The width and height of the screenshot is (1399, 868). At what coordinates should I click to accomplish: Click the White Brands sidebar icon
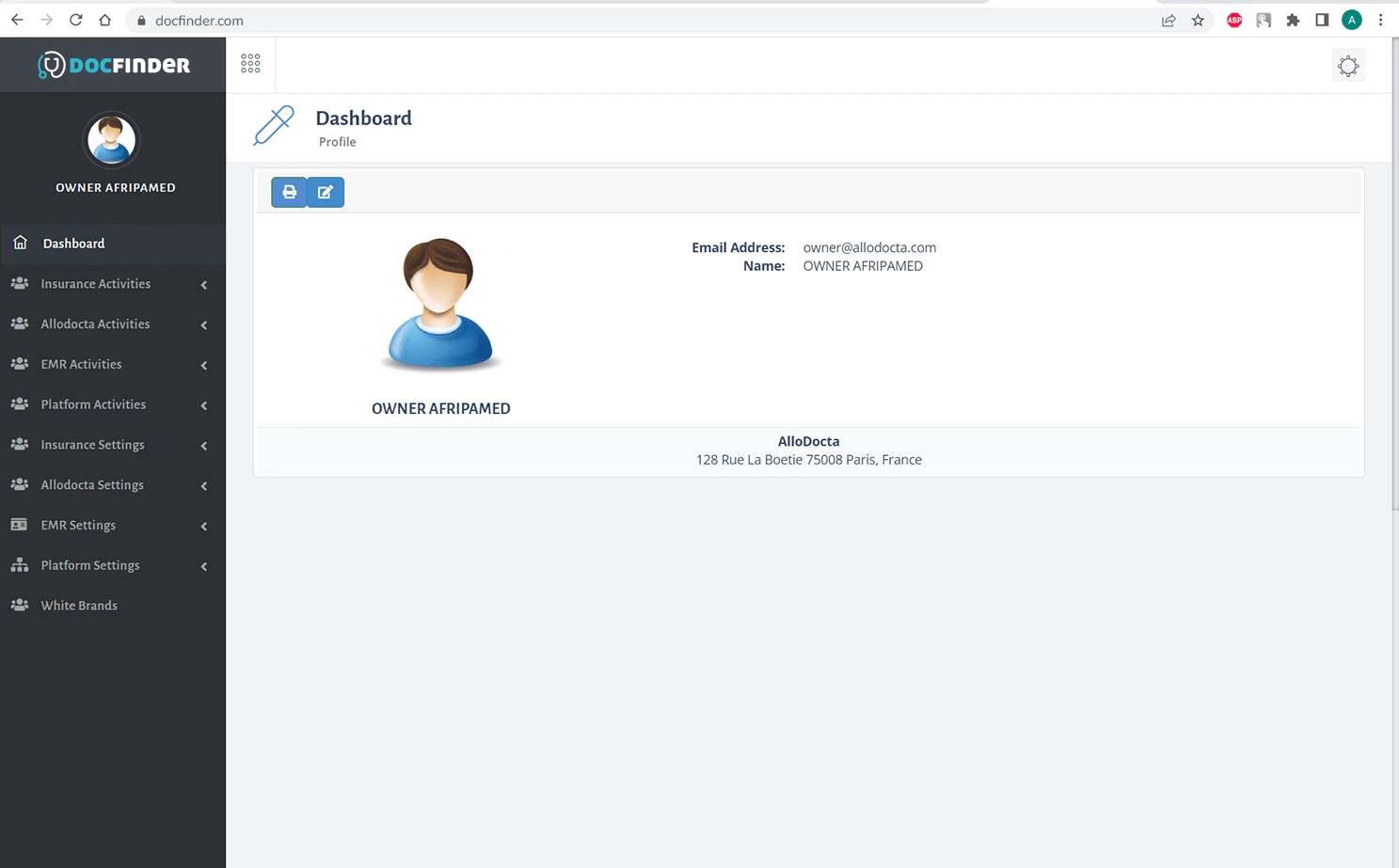[20, 605]
